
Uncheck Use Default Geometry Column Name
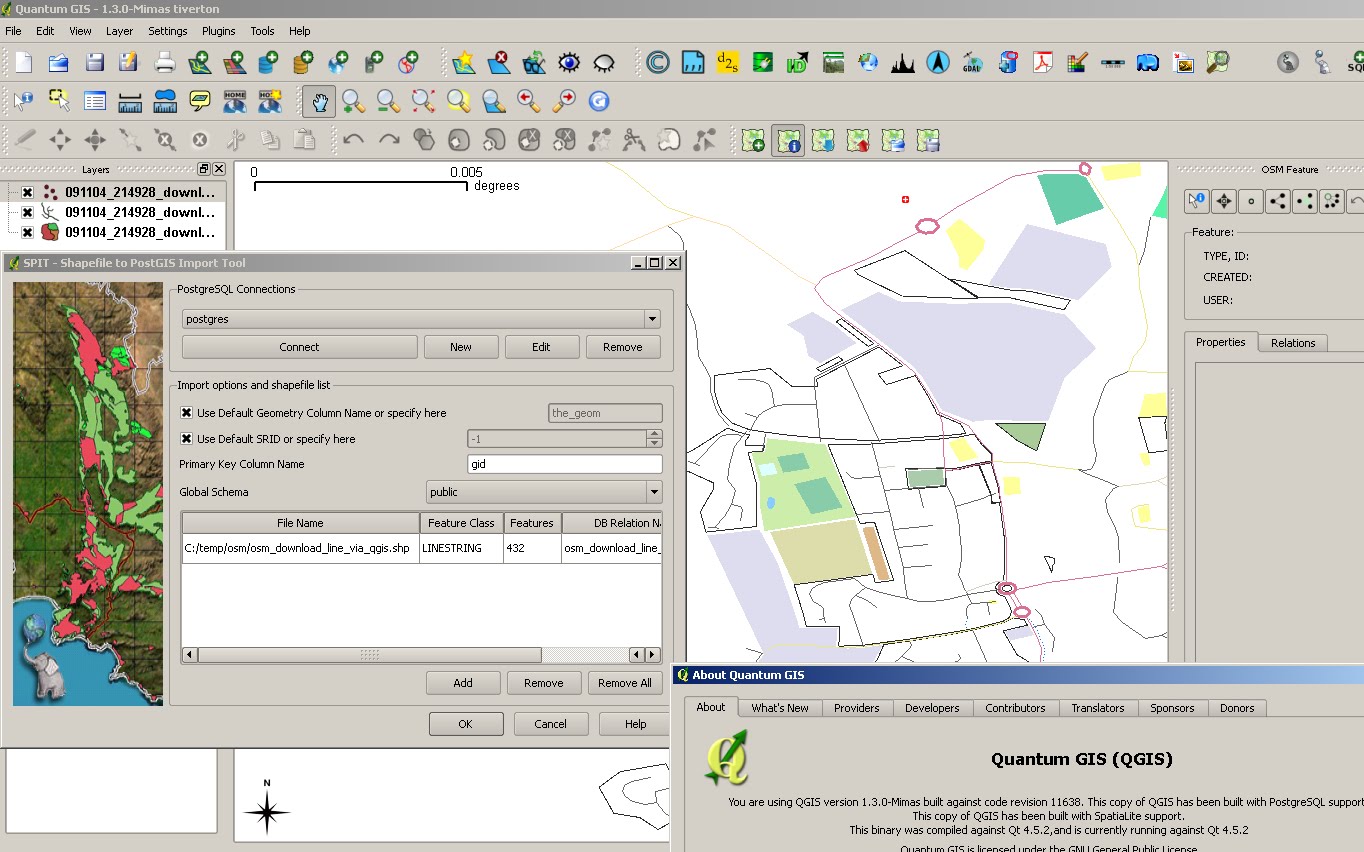click(186, 413)
